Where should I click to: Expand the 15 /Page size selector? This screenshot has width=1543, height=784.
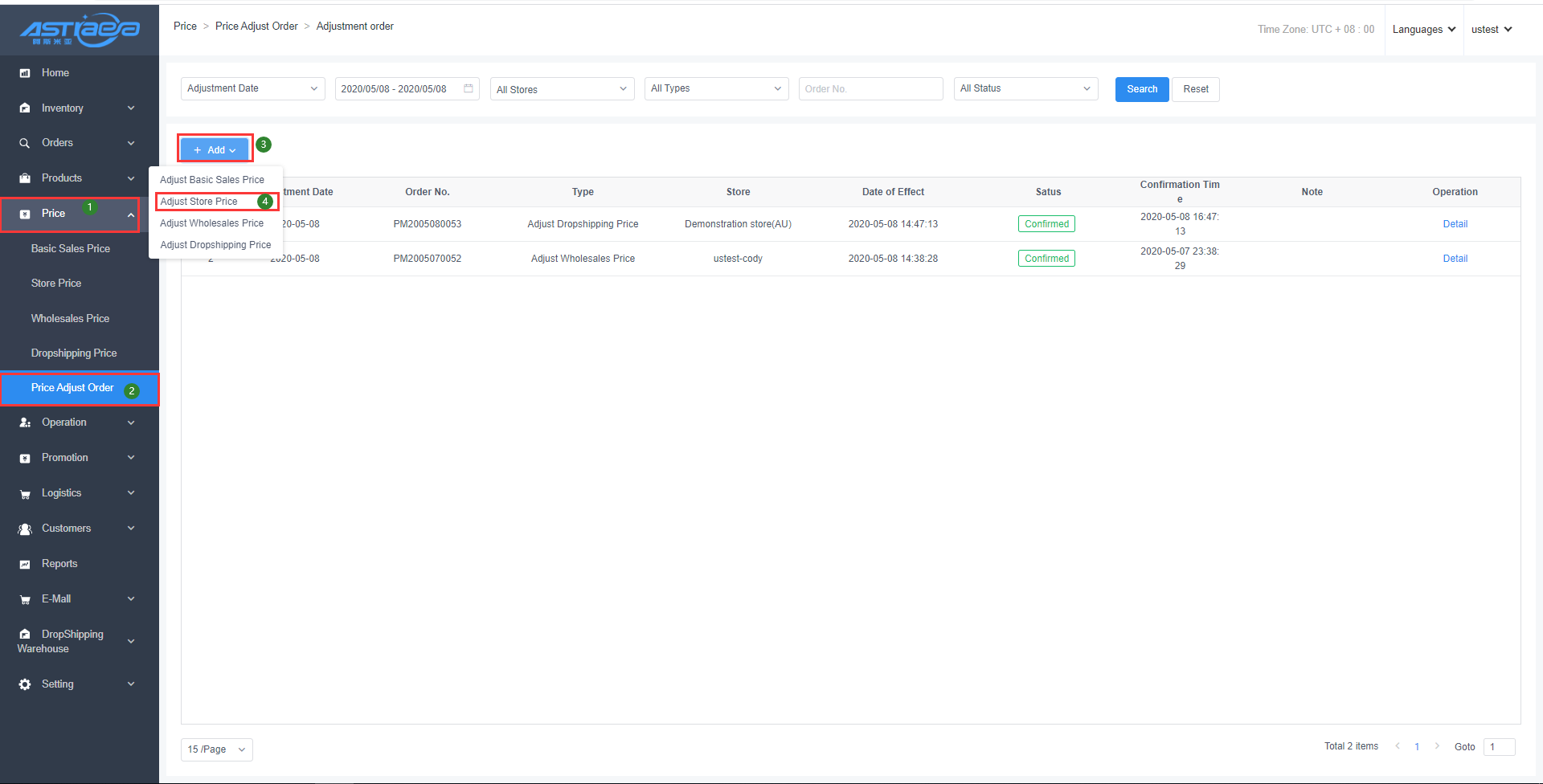[x=216, y=749]
